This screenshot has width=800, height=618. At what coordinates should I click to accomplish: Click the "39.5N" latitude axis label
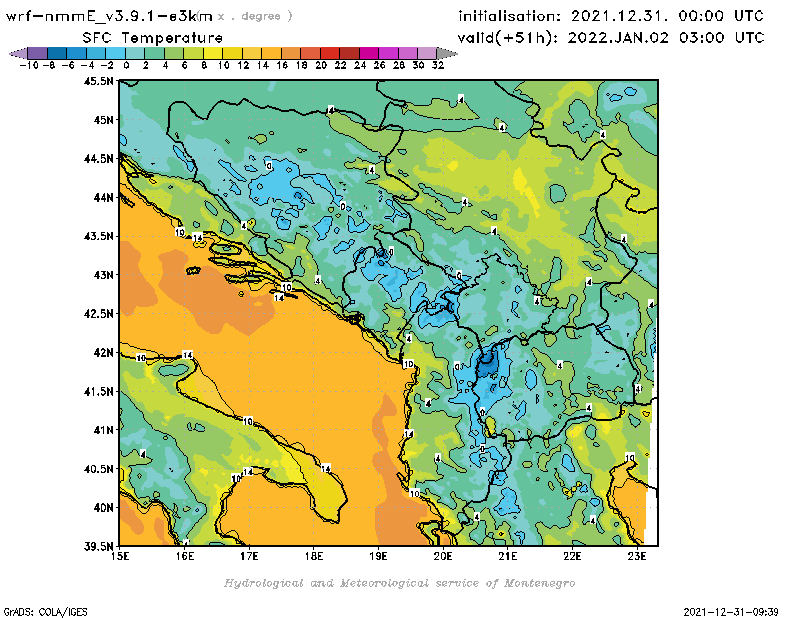click(98, 547)
